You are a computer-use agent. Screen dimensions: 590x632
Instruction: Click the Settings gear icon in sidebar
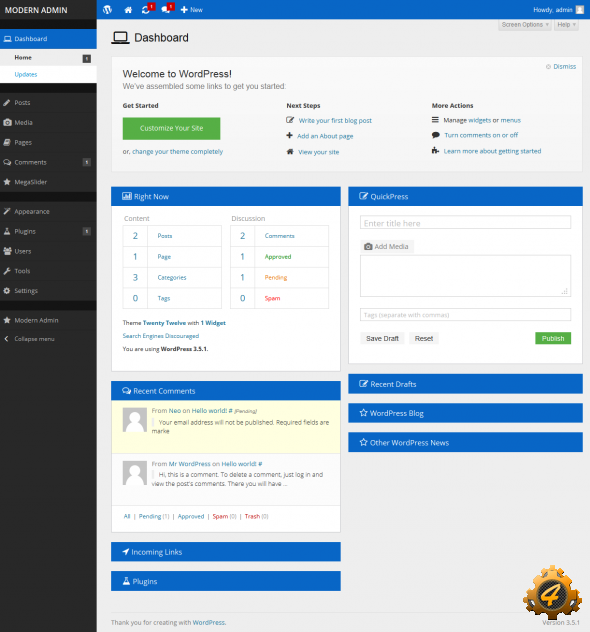point(7,291)
